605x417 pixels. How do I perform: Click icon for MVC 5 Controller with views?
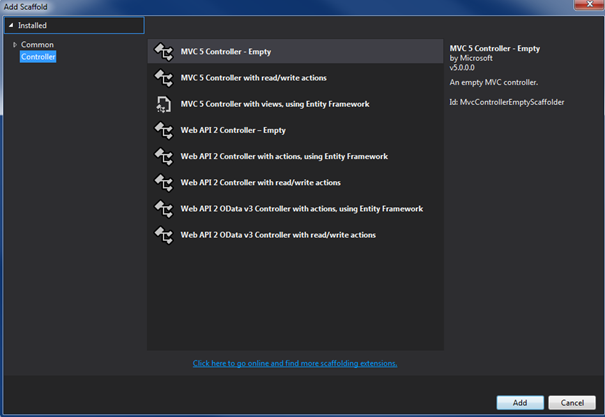[x=163, y=104]
